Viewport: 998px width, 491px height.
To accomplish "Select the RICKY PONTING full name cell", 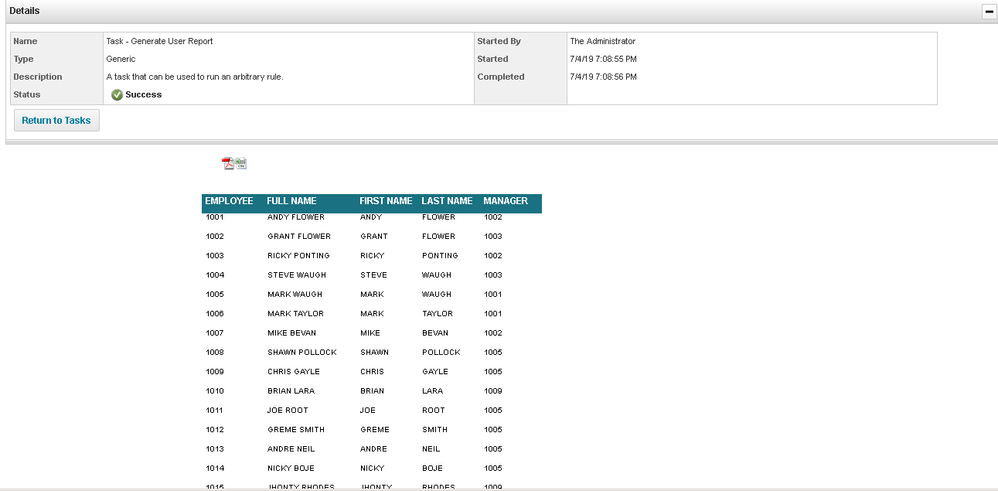I will click(x=298, y=256).
